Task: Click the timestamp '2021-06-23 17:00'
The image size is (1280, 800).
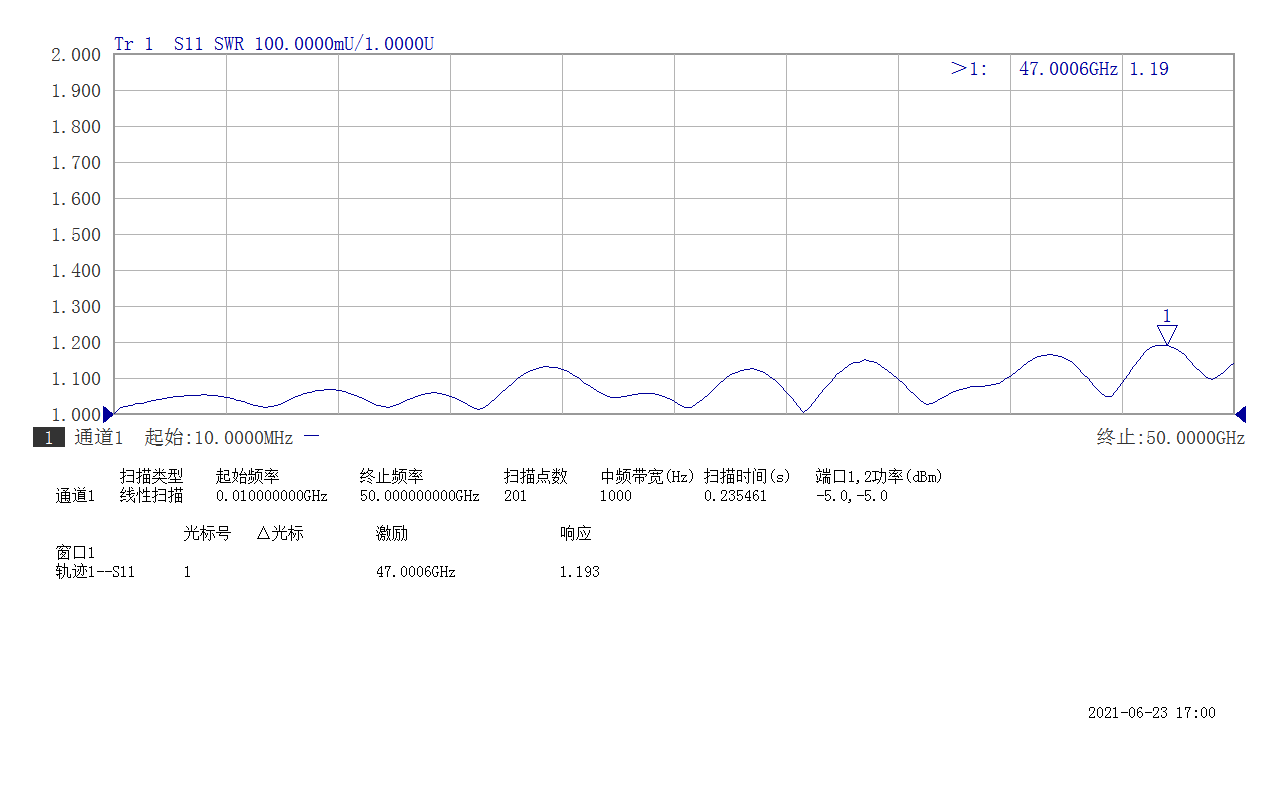Action: coord(1152,713)
